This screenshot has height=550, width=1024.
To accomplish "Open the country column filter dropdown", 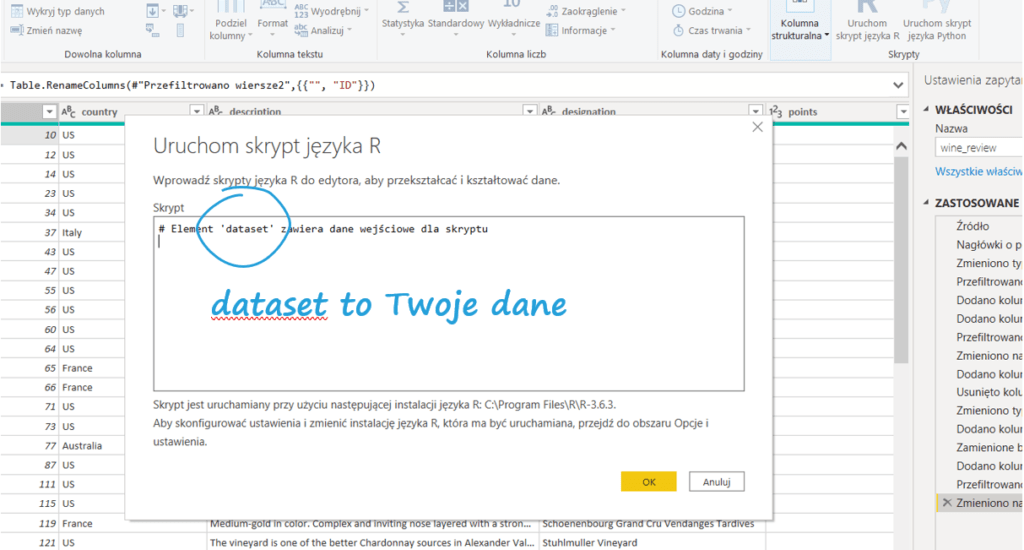I will coord(196,112).
